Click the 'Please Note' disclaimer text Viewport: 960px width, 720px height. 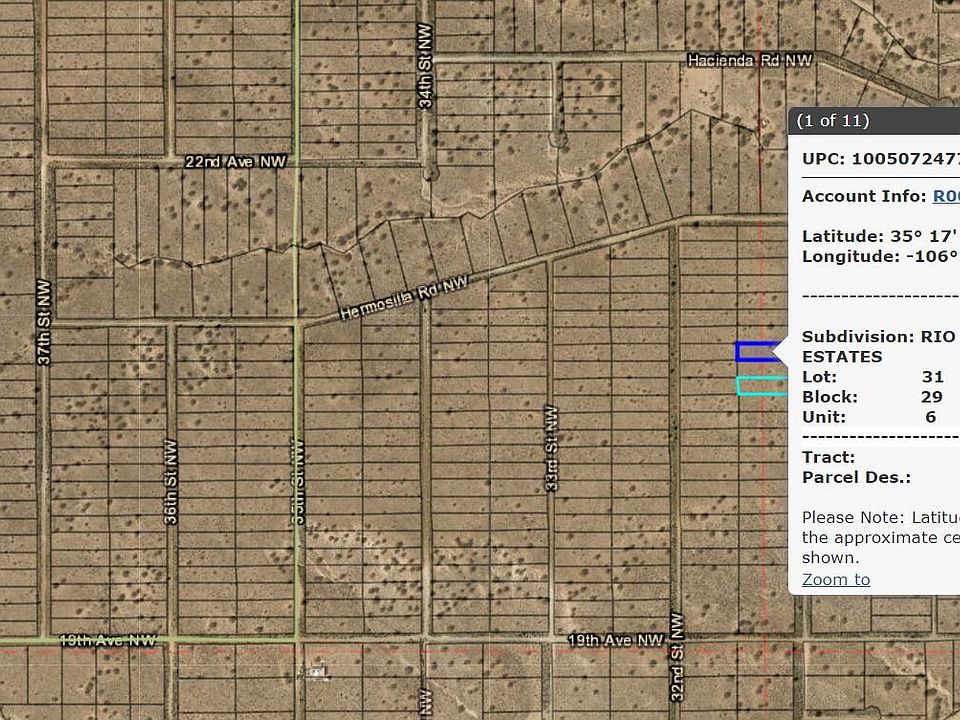(x=881, y=538)
